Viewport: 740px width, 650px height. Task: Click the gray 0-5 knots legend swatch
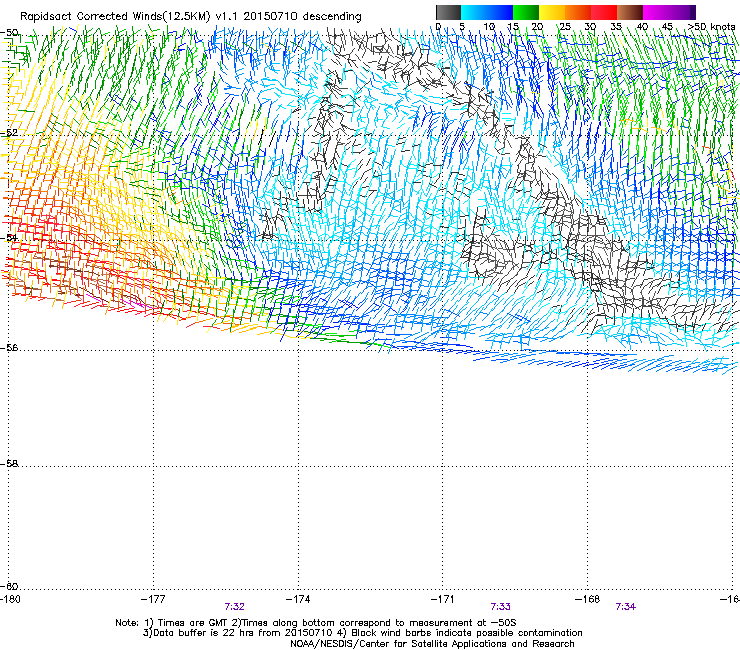point(448,12)
